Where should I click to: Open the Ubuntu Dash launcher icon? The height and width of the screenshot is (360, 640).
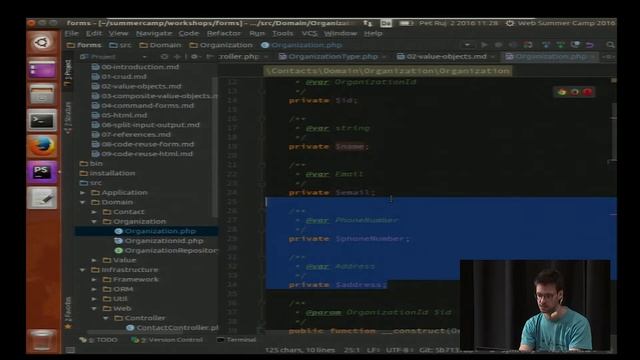(42, 42)
